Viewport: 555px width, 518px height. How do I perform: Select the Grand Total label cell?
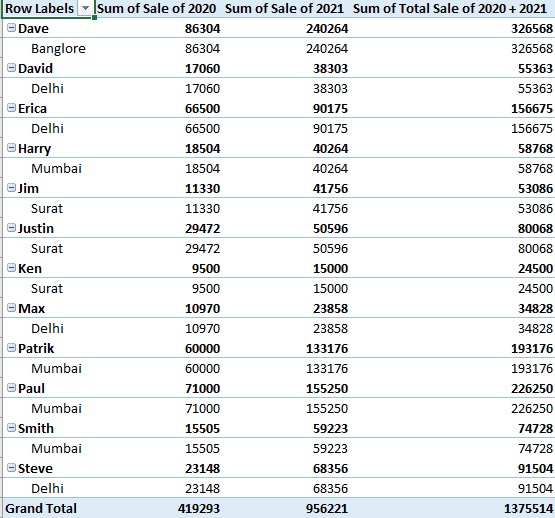pos(41,508)
